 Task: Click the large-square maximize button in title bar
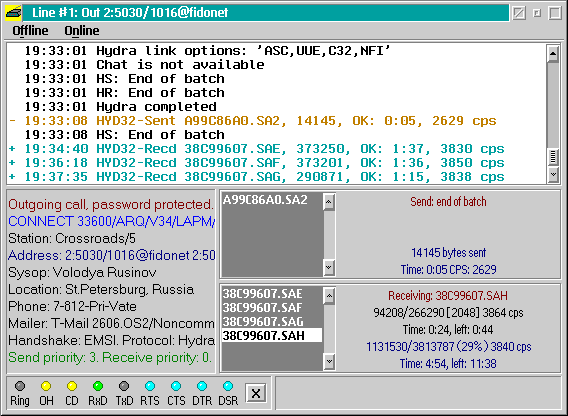click(x=555, y=13)
